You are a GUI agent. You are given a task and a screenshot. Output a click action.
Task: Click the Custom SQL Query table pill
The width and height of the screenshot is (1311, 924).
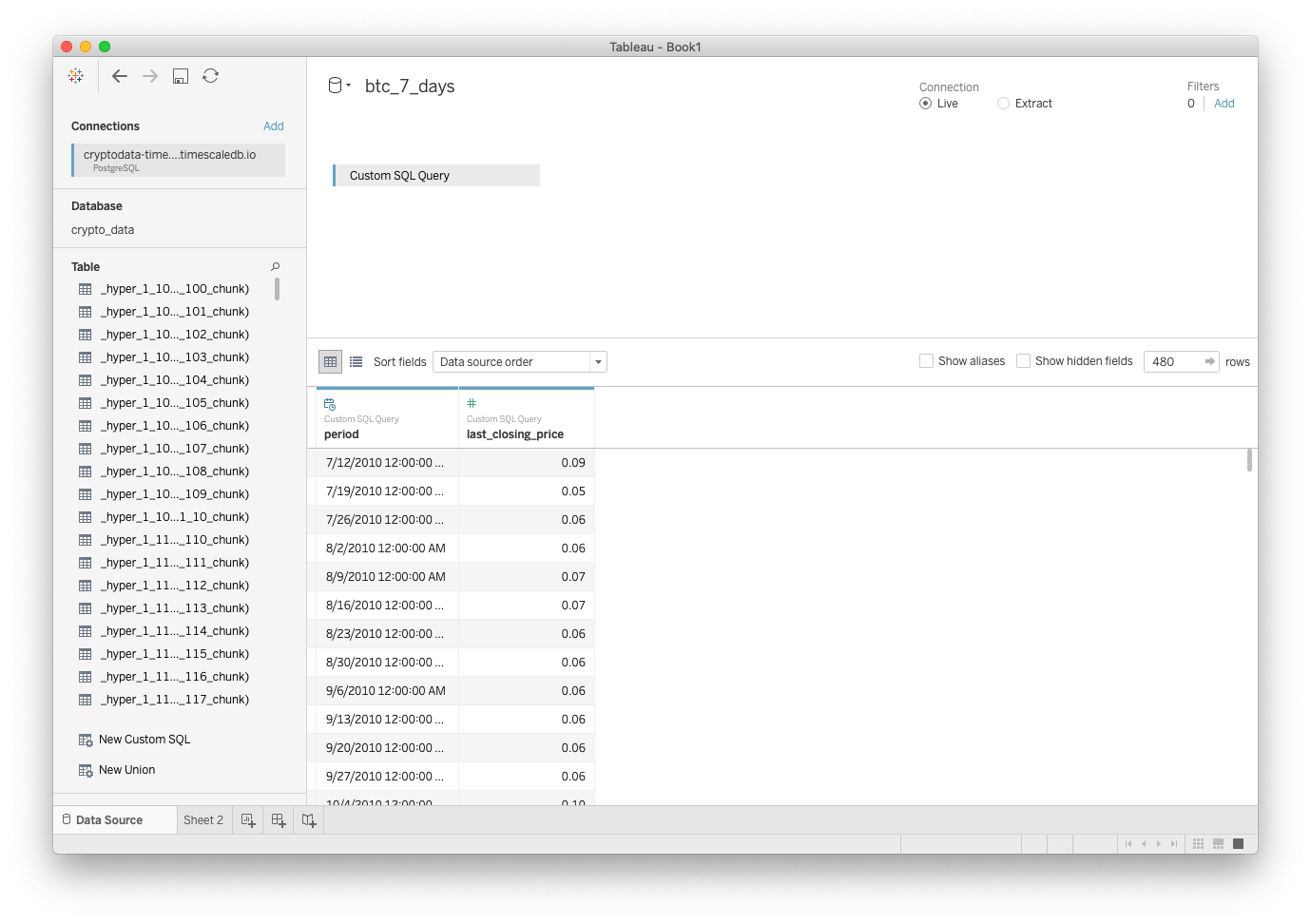coord(436,176)
